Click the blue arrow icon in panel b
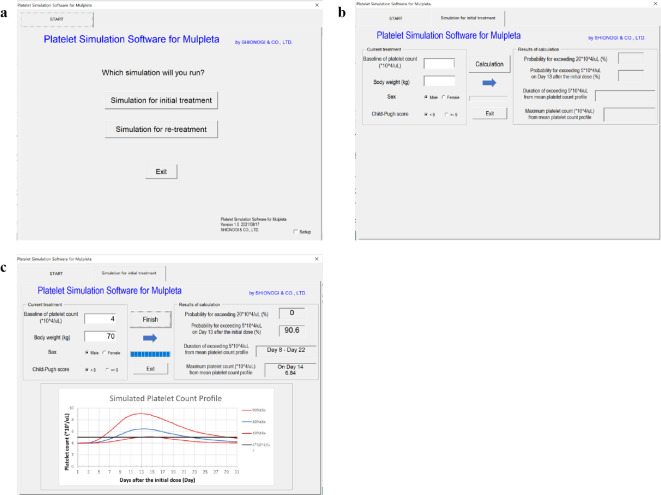Image resolution: width=661 pixels, height=495 pixels. click(x=489, y=84)
